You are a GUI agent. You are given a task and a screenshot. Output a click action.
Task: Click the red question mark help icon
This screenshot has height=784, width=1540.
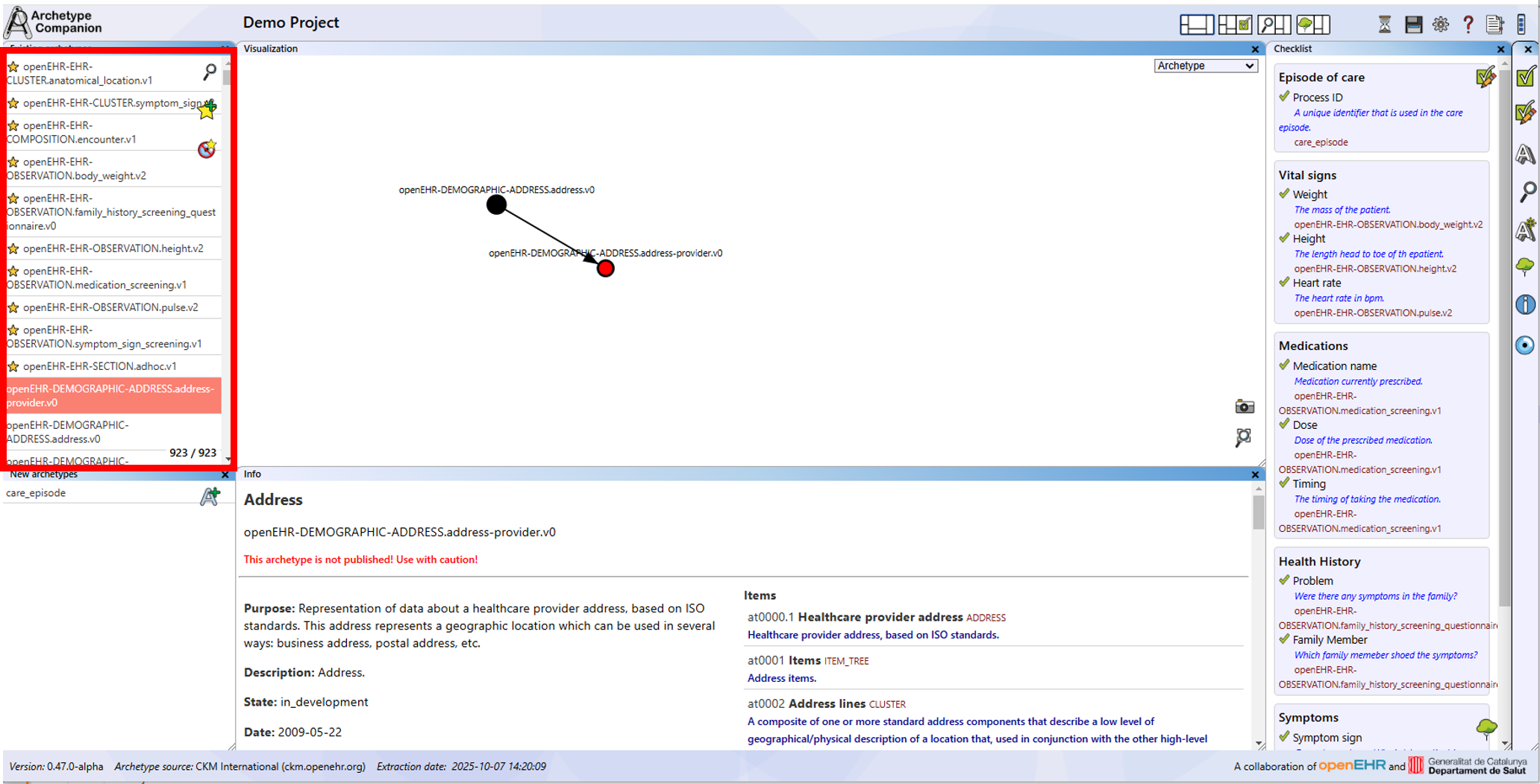click(x=1468, y=25)
